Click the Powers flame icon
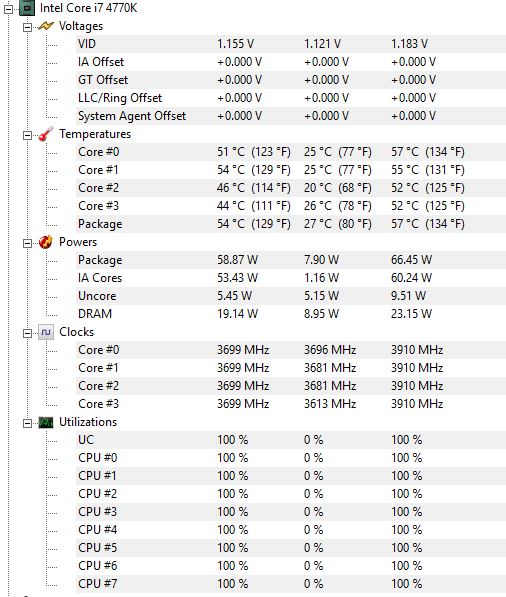506x597 pixels. click(x=46, y=242)
